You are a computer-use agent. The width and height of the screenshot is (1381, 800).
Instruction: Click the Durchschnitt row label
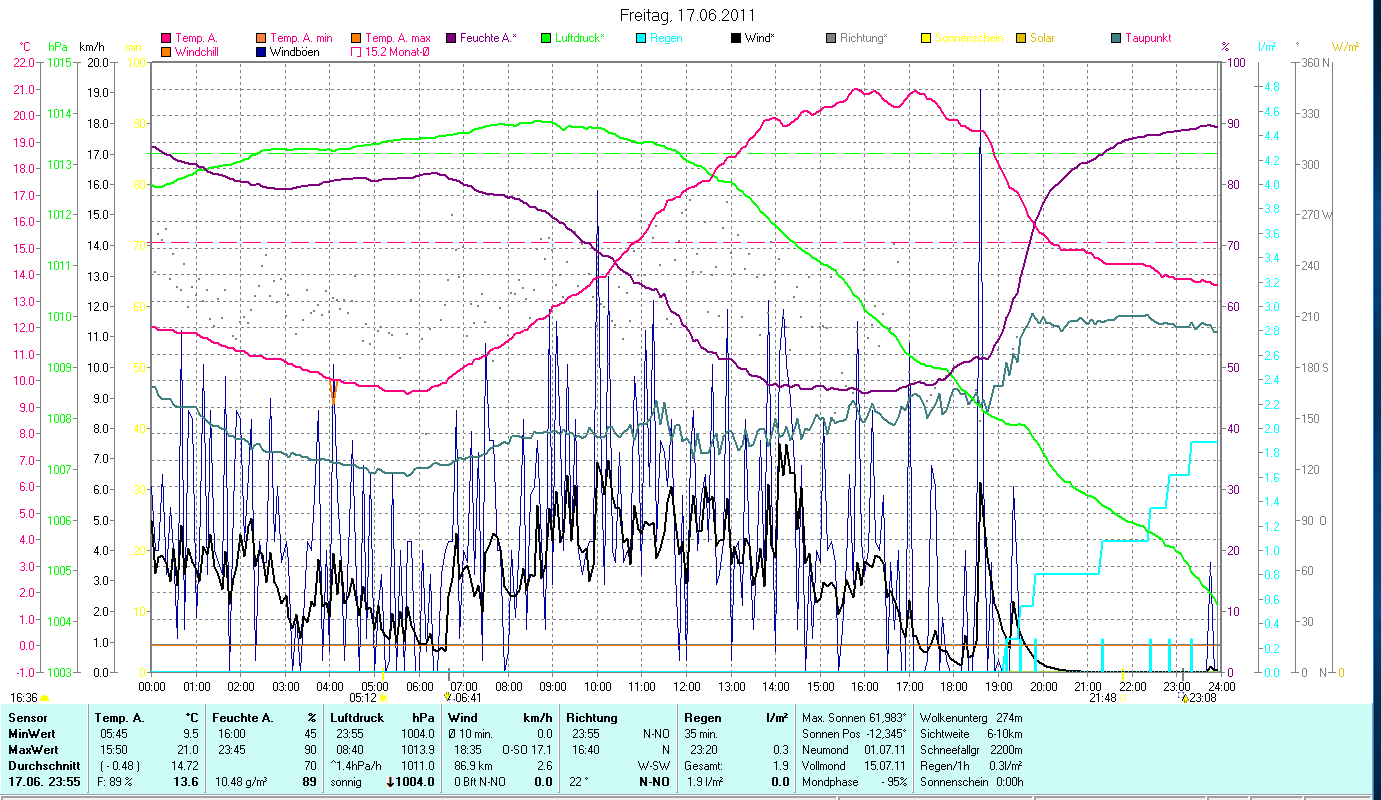pyautogui.click(x=42, y=766)
